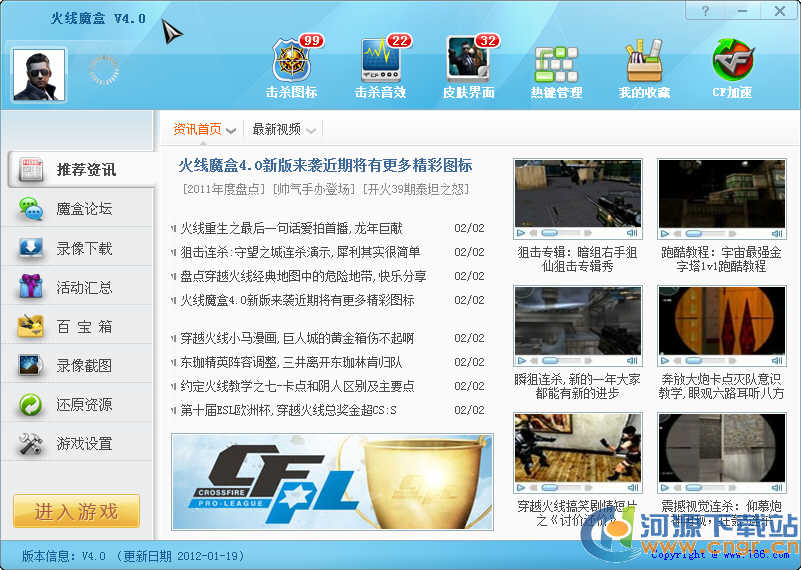
Task: Open news 穿越火线小马漫画,巨人城的黄金箱
Action: click(297, 338)
